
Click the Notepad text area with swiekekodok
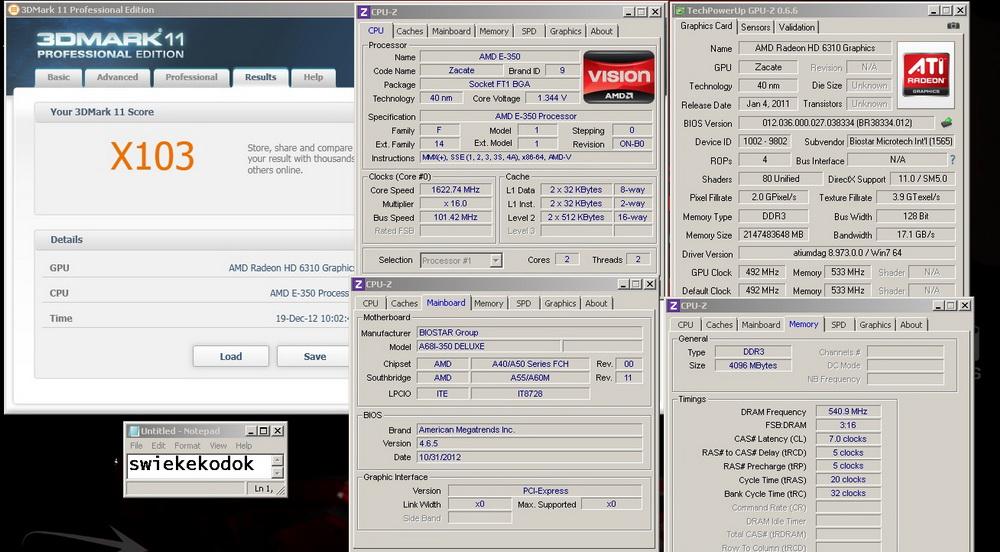199,466
